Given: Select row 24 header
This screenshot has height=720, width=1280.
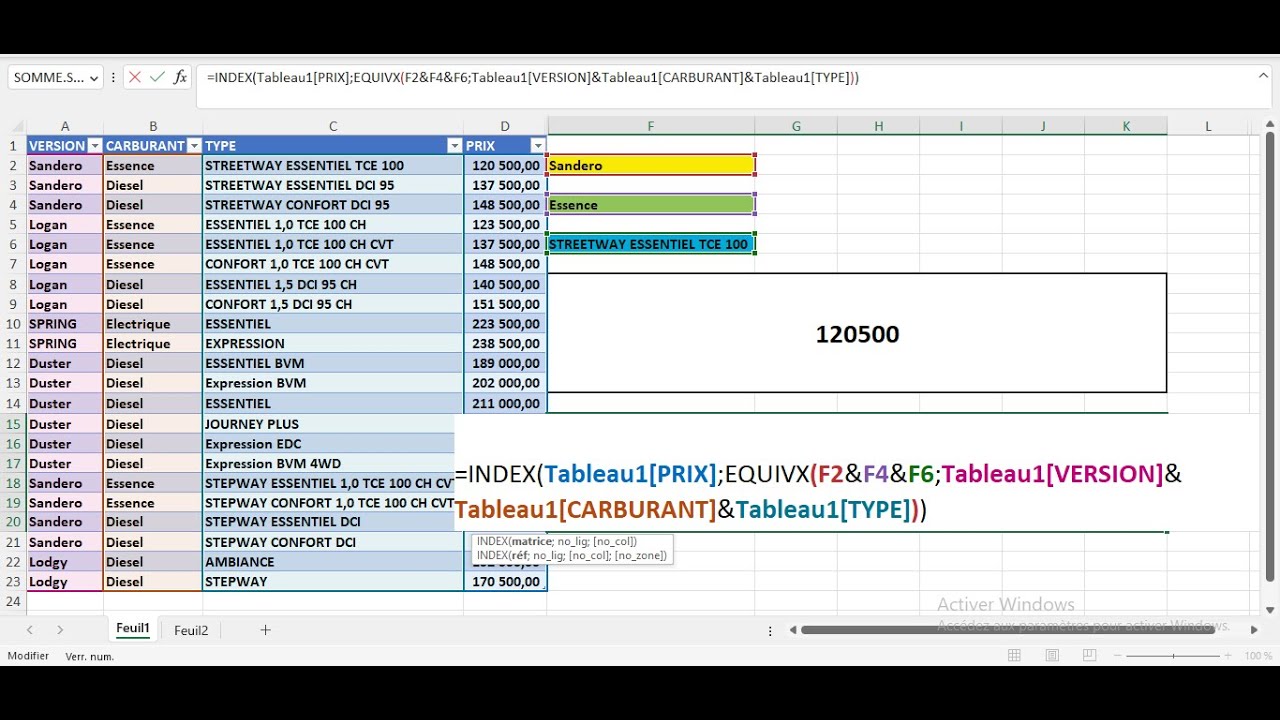Looking at the screenshot, I should click(x=15, y=601).
